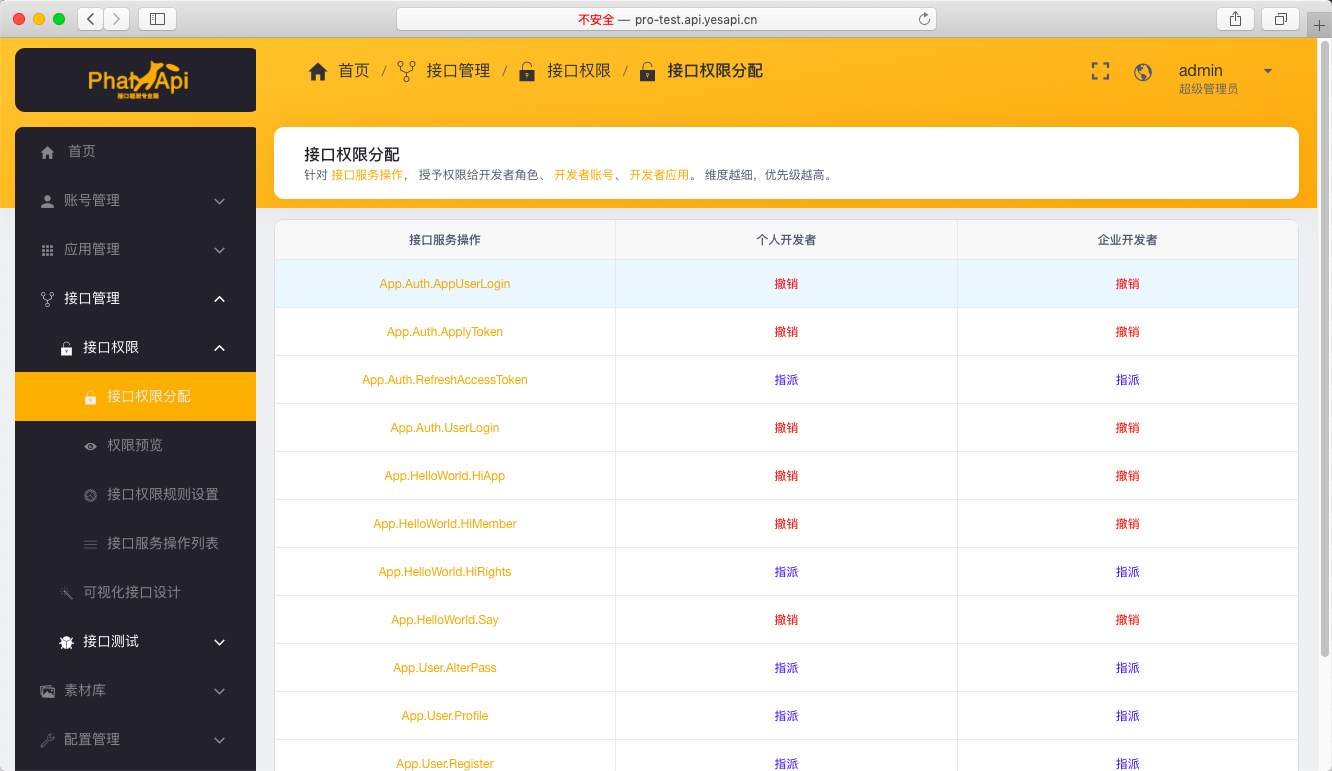Expand the 账号管理 sidebar menu
This screenshot has width=1332, height=771.
135,201
